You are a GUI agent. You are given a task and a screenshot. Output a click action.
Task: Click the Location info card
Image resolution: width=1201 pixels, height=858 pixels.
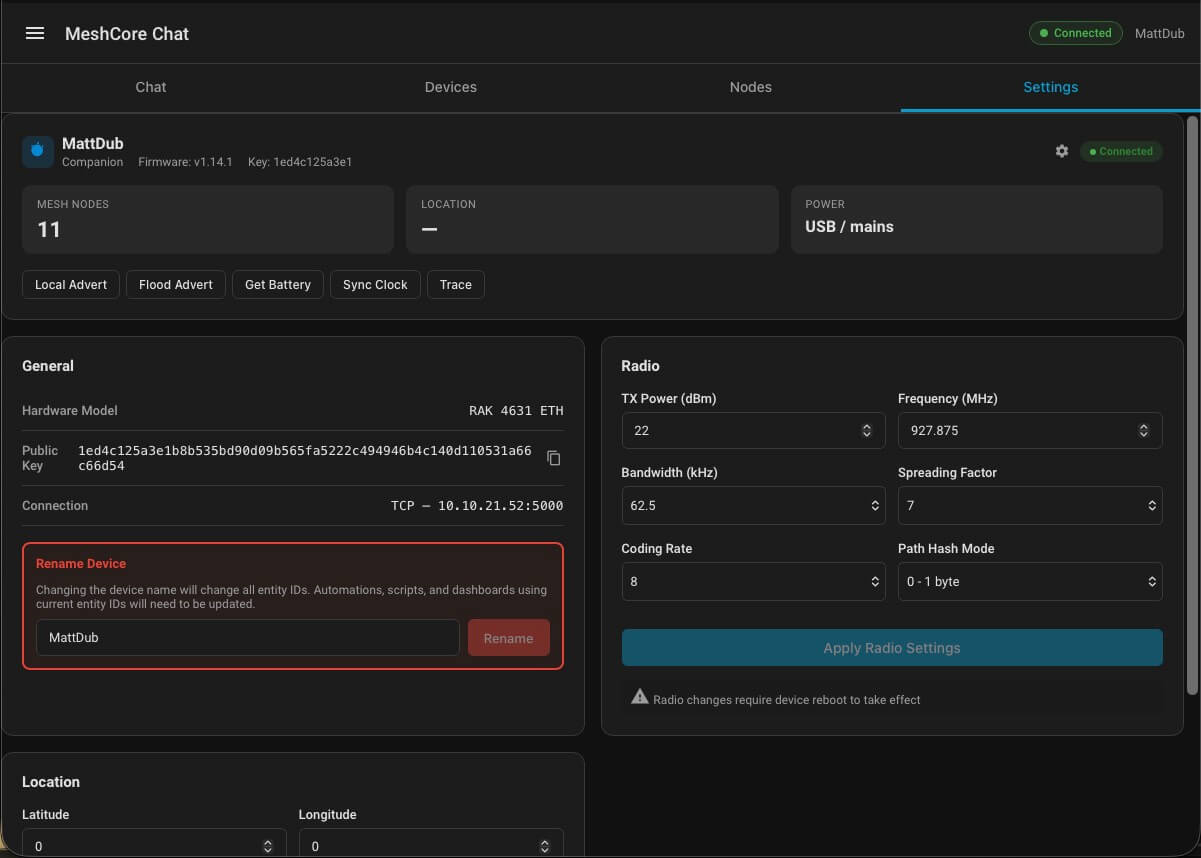(x=592, y=219)
